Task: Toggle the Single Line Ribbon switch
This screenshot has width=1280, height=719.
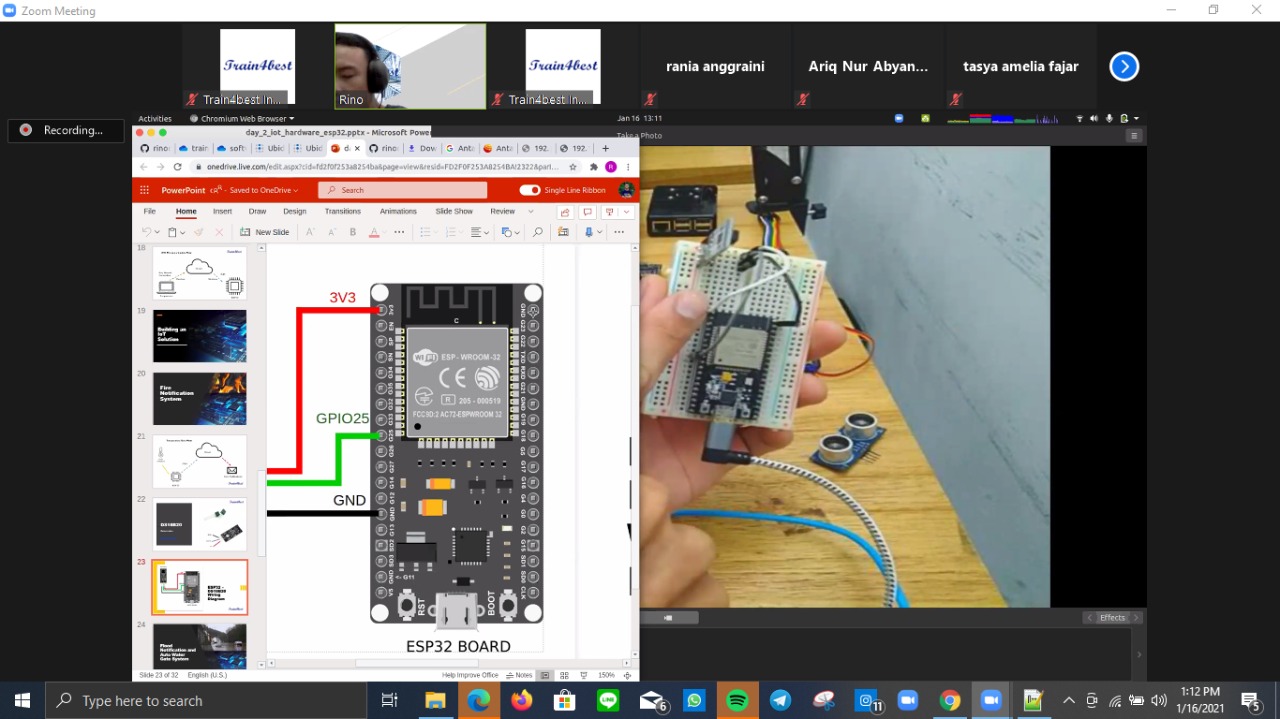Action: click(x=529, y=190)
